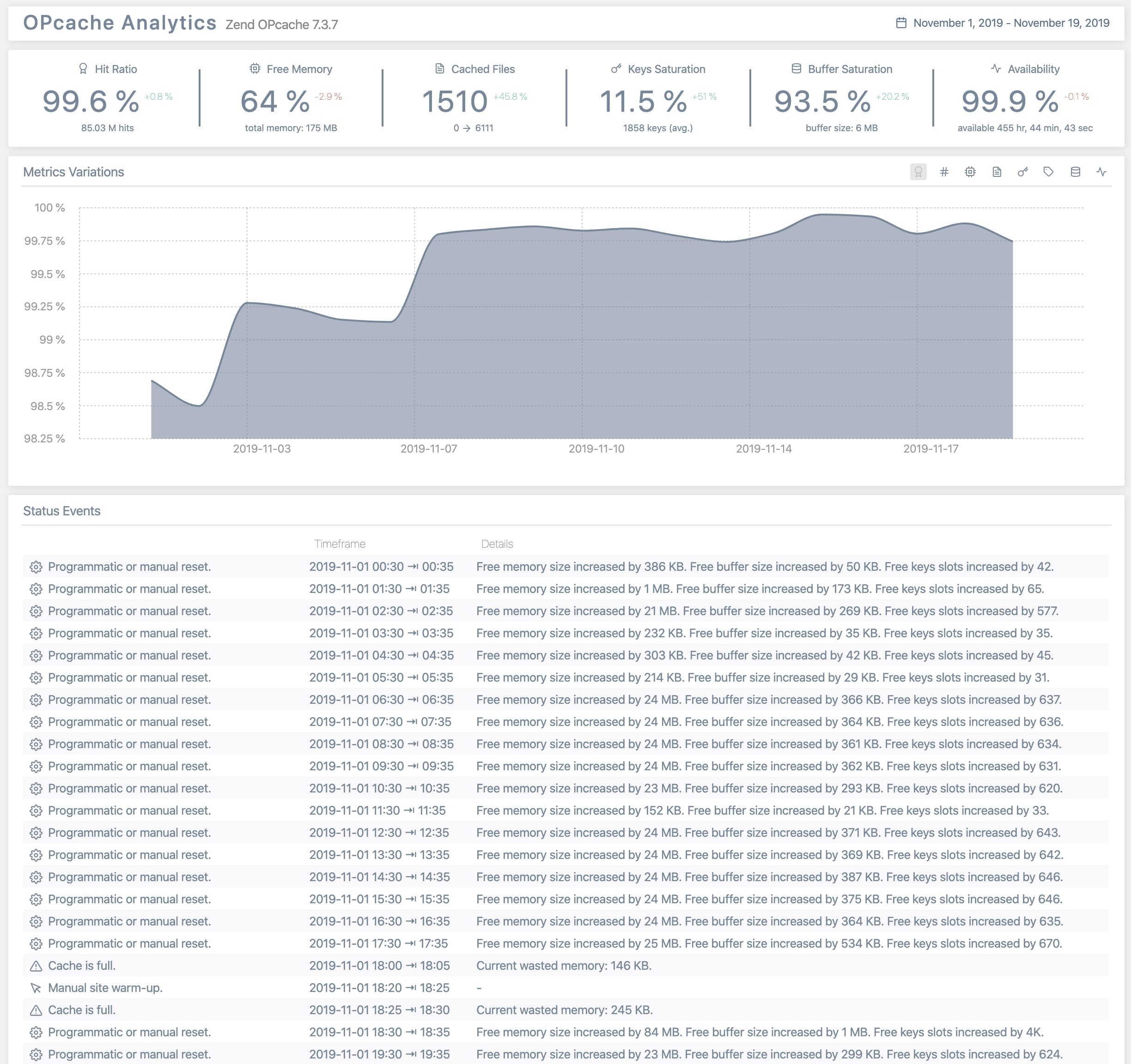Click the Free Memory chip icon in summary
The width and height of the screenshot is (1131, 1064).
tap(255, 69)
